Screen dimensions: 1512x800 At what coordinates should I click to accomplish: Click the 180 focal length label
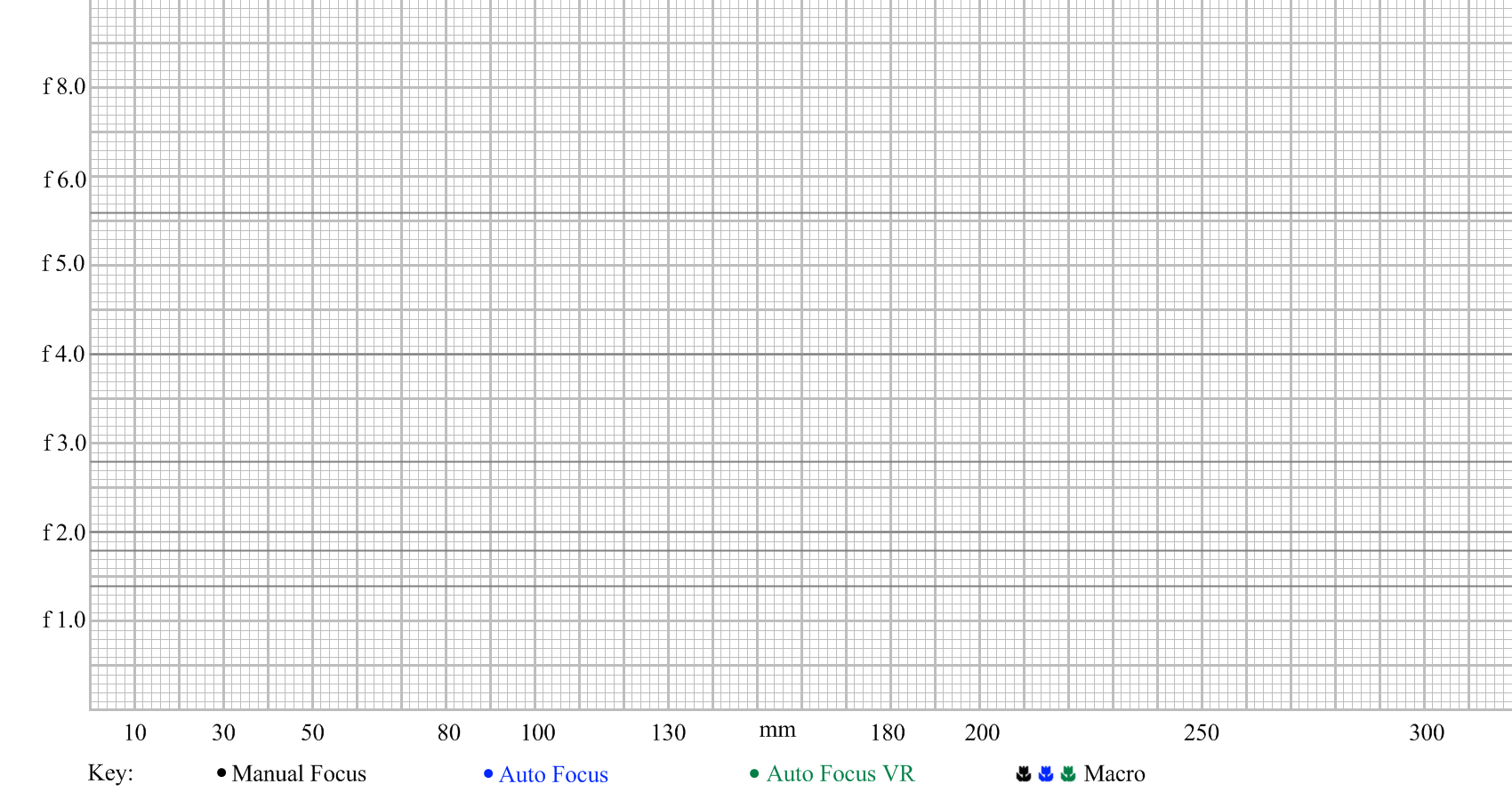(887, 732)
